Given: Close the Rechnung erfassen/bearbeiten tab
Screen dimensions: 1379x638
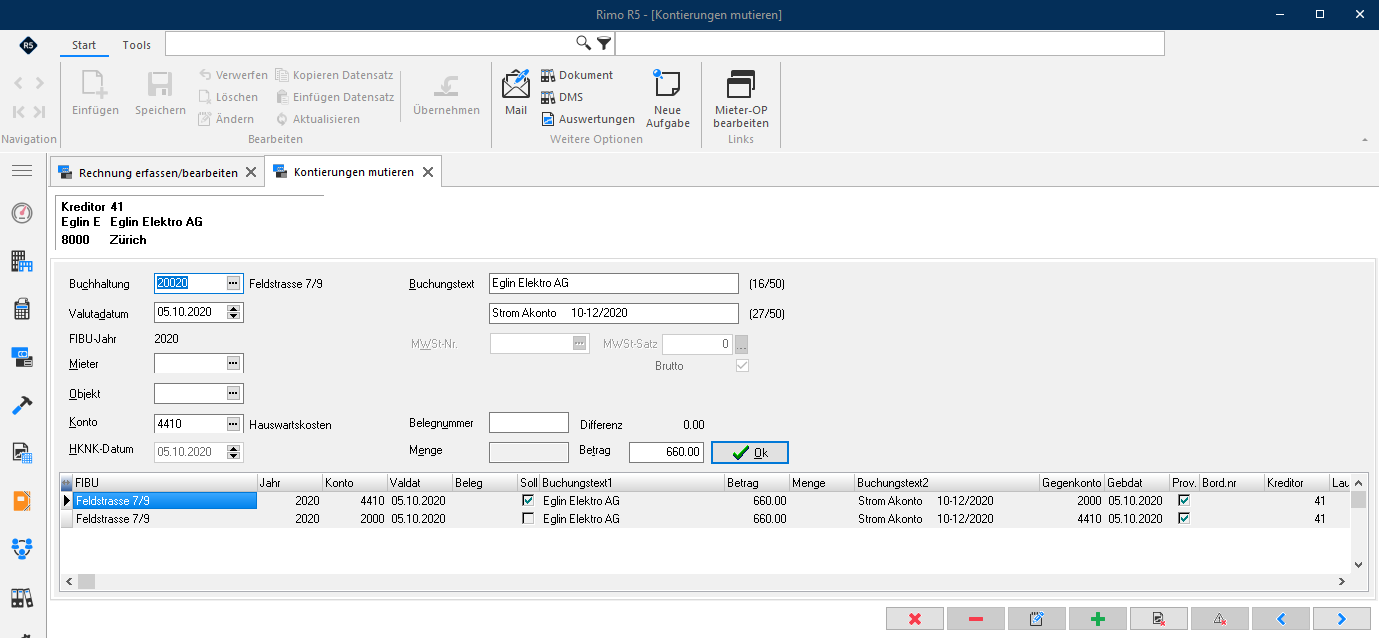Looking at the screenshot, I should [x=251, y=172].
